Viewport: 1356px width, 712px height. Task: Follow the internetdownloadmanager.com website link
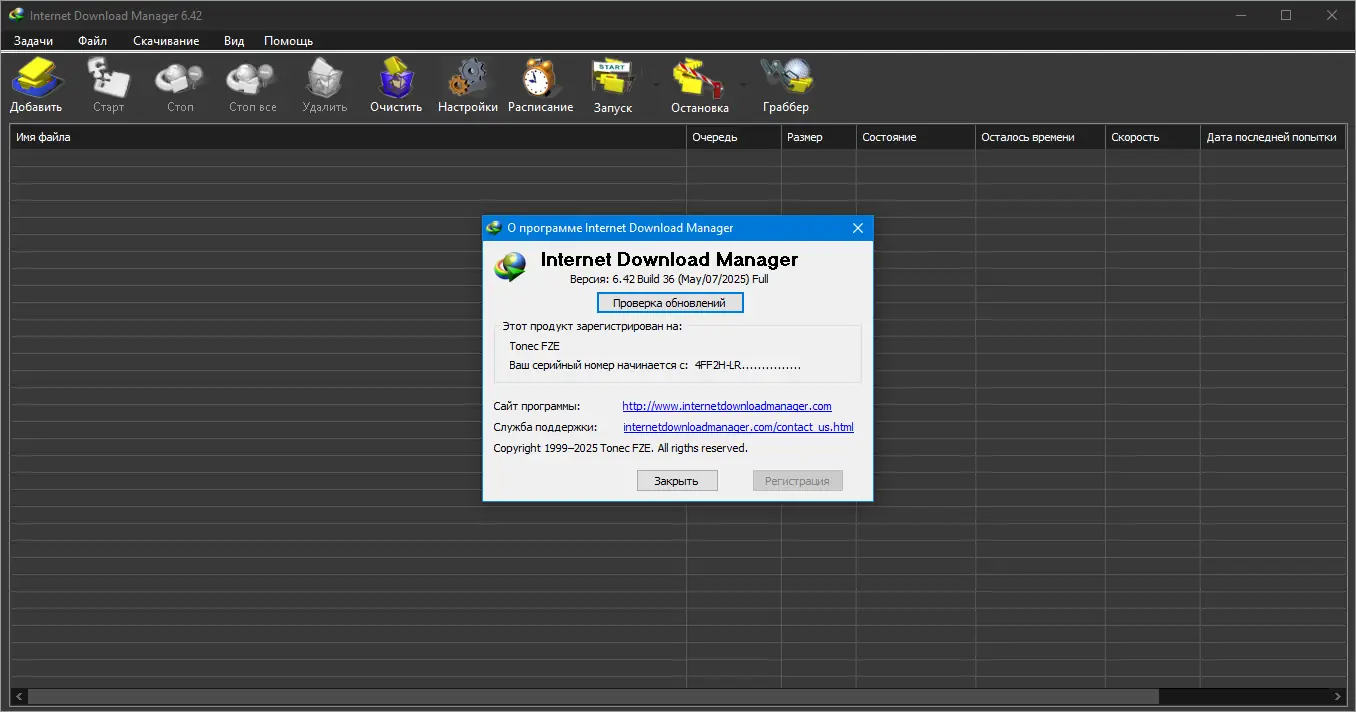727,406
